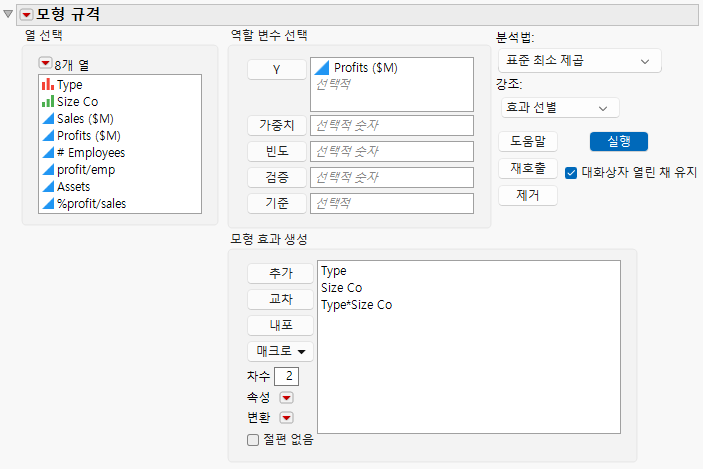The height and width of the screenshot is (469, 703).
Task: Open the red triangle menu beside 8개 열
Action: [x=45, y=63]
